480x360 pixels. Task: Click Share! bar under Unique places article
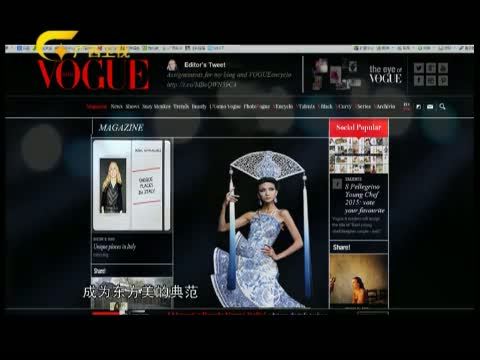coord(132,271)
